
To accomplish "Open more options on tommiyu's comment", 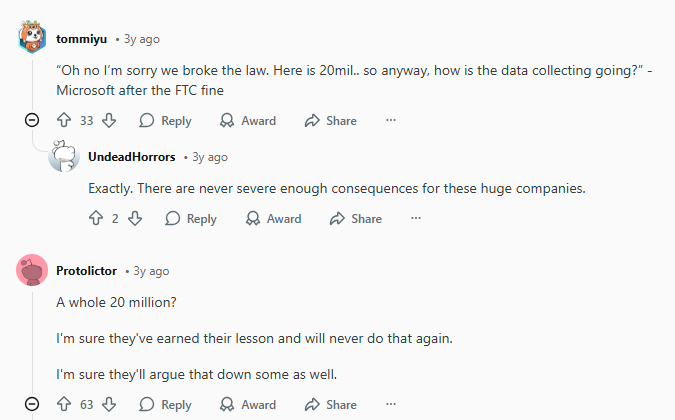I will click(390, 120).
